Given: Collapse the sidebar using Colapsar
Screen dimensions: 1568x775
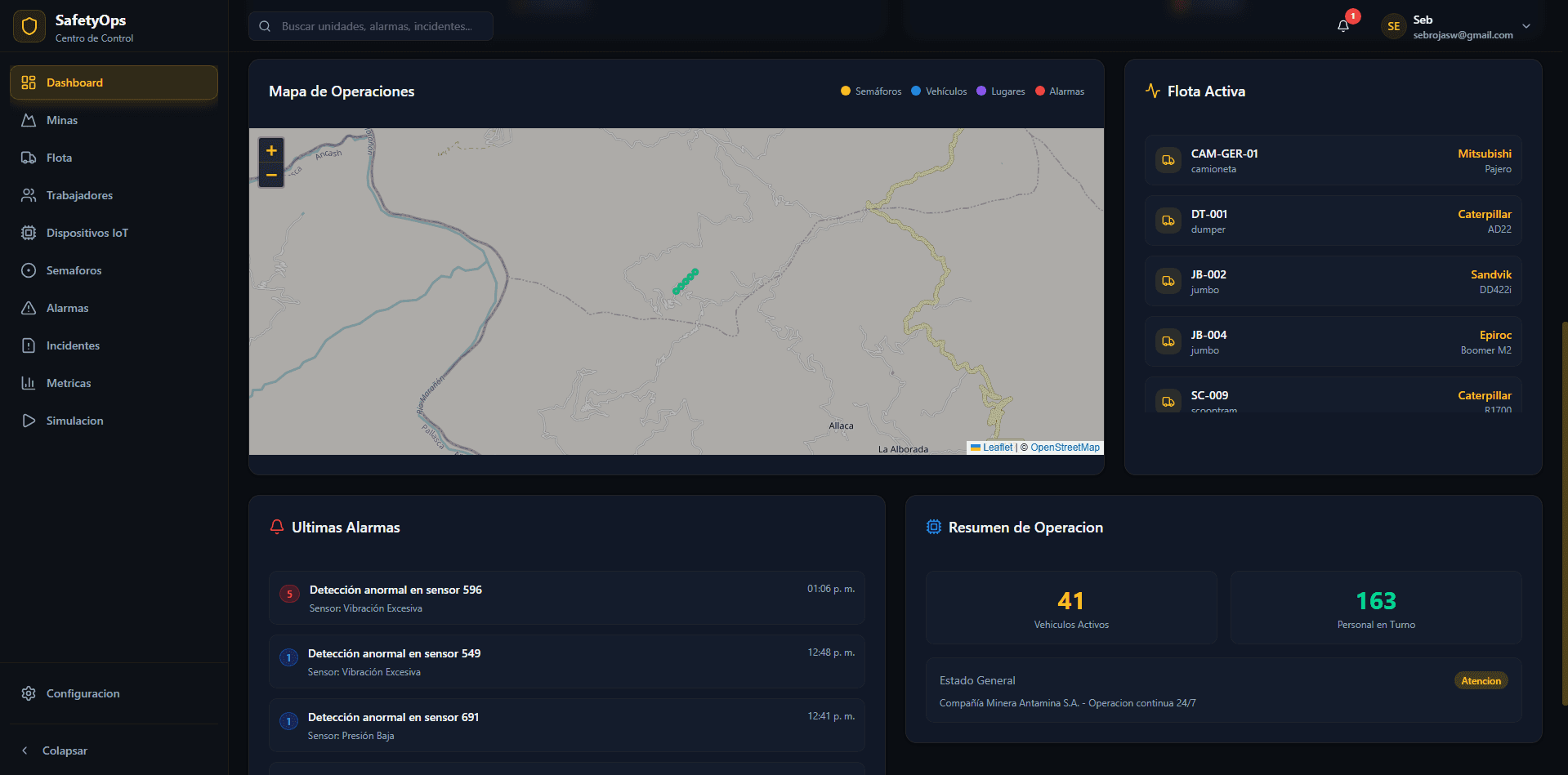Looking at the screenshot, I should pos(65,751).
